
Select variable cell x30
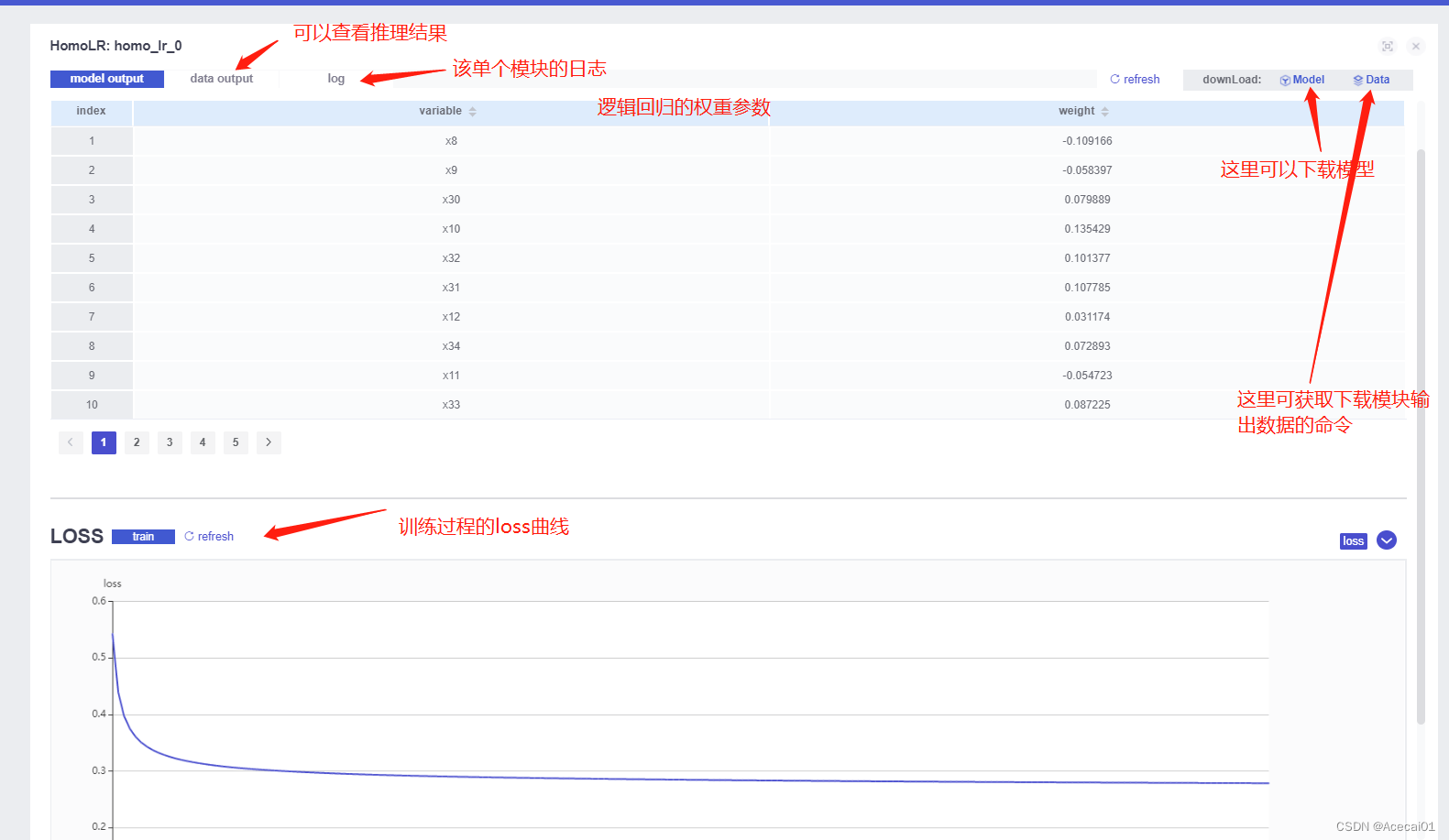[x=451, y=200]
